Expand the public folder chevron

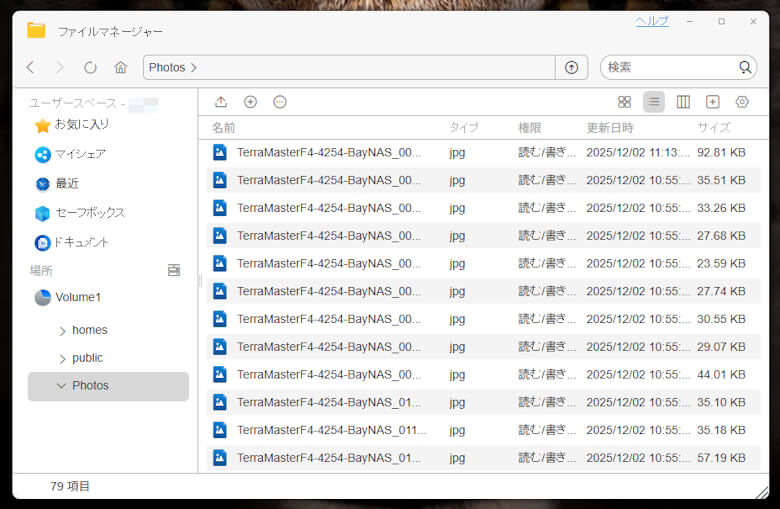coord(62,359)
